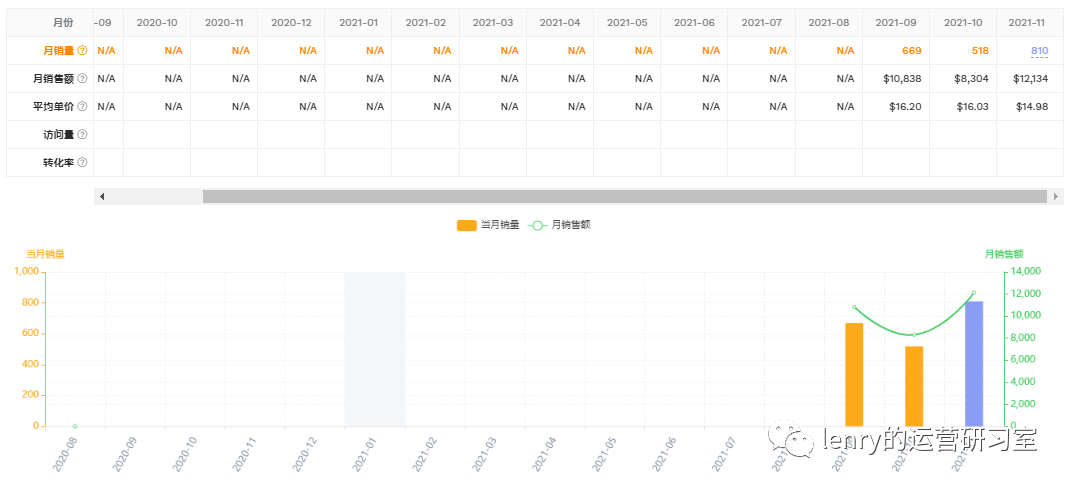Image resolution: width=1072 pixels, height=489 pixels.
Task: Click the 14,000 right axis label
Action: coord(1026,272)
